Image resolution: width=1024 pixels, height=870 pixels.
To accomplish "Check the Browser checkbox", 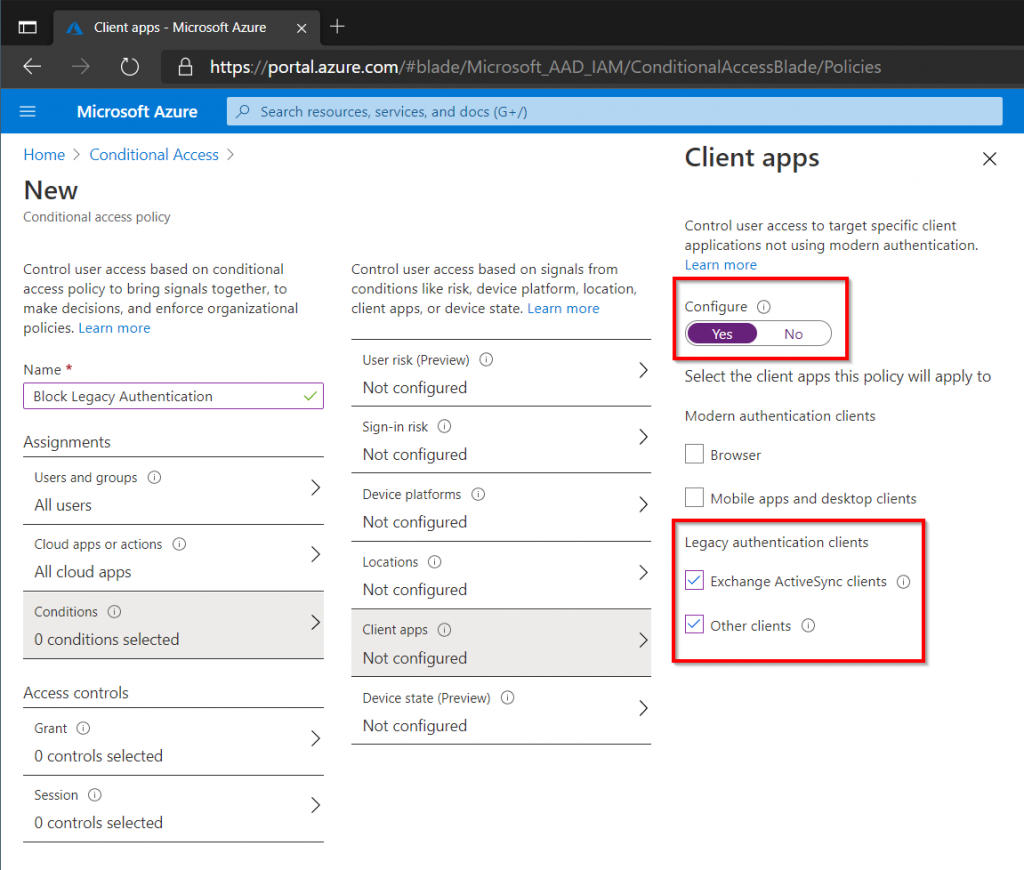I will coord(694,454).
